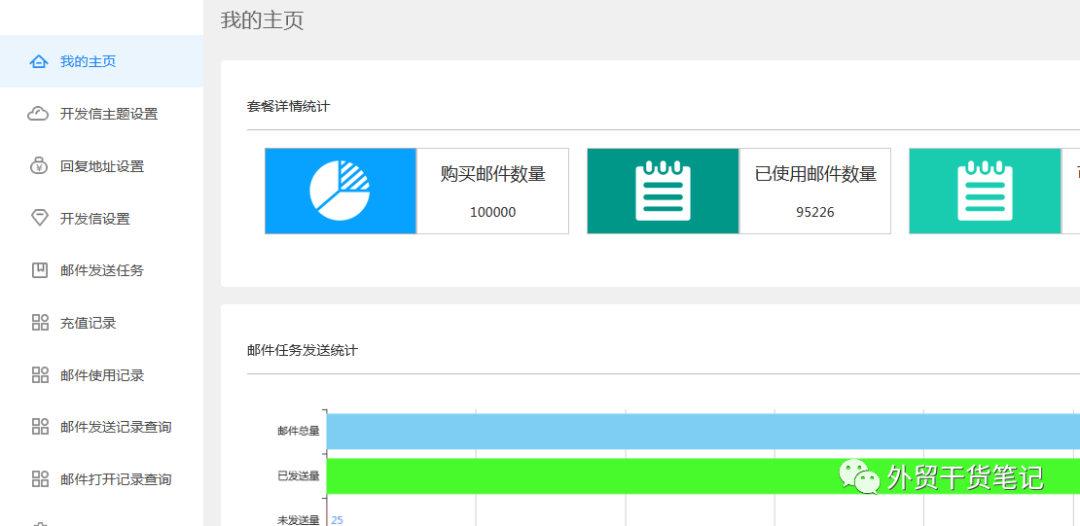Click the cloud icon beside 开发信主题设置
This screenshot has width=1080, height=526.
pos(39,114)
